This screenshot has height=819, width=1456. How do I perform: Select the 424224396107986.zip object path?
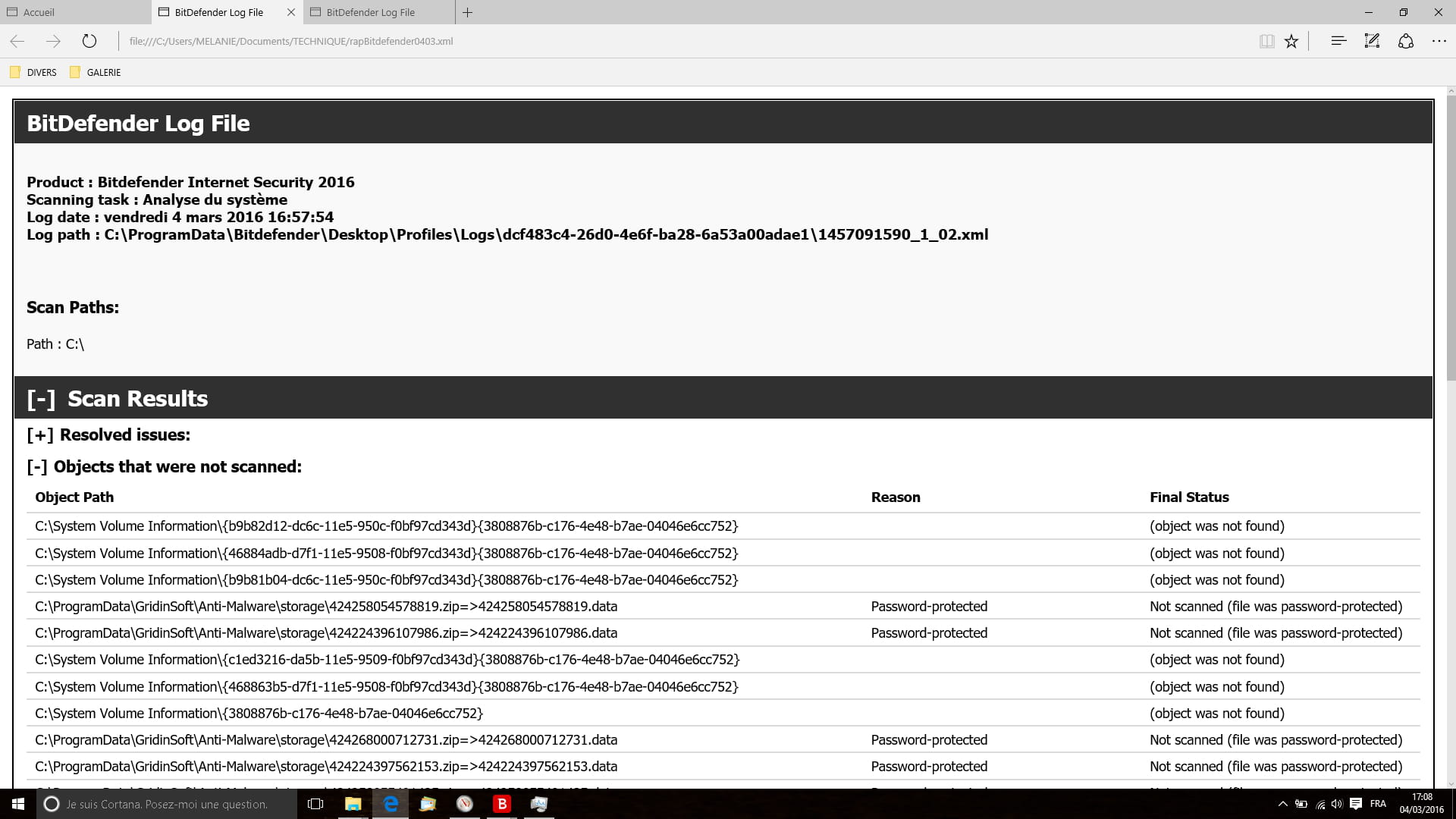[326, 633]
